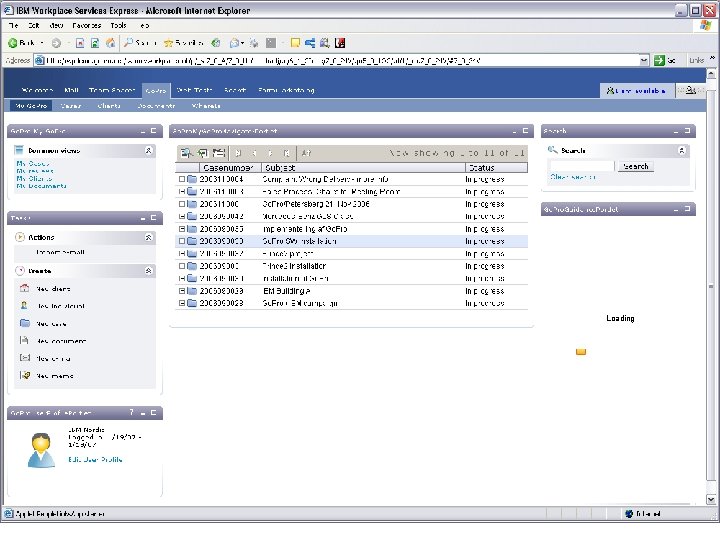Check the box for the Prince2 installation case

click(182, 266)
